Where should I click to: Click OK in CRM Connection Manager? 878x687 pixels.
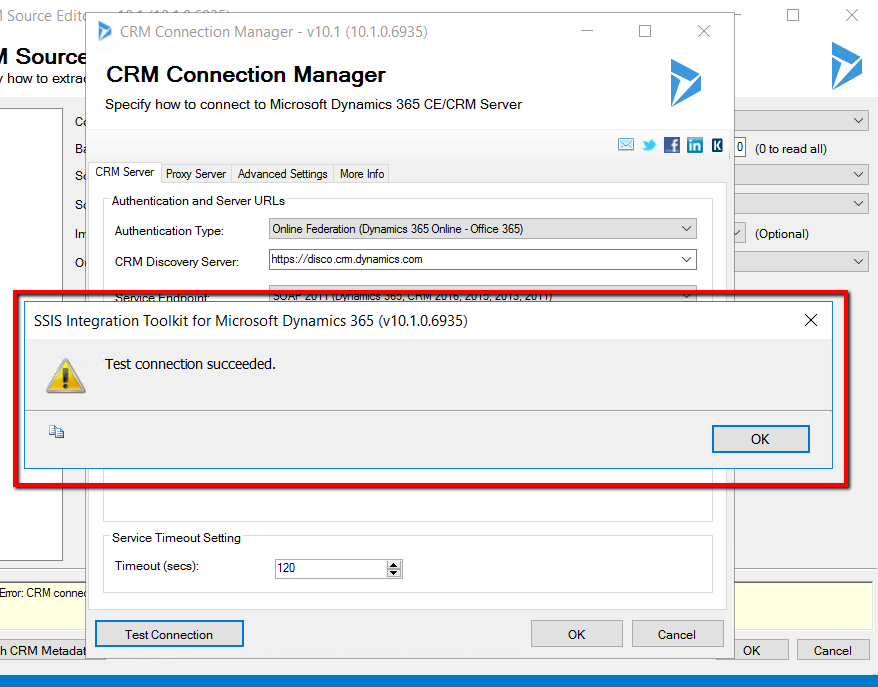(x=576, y=634)
